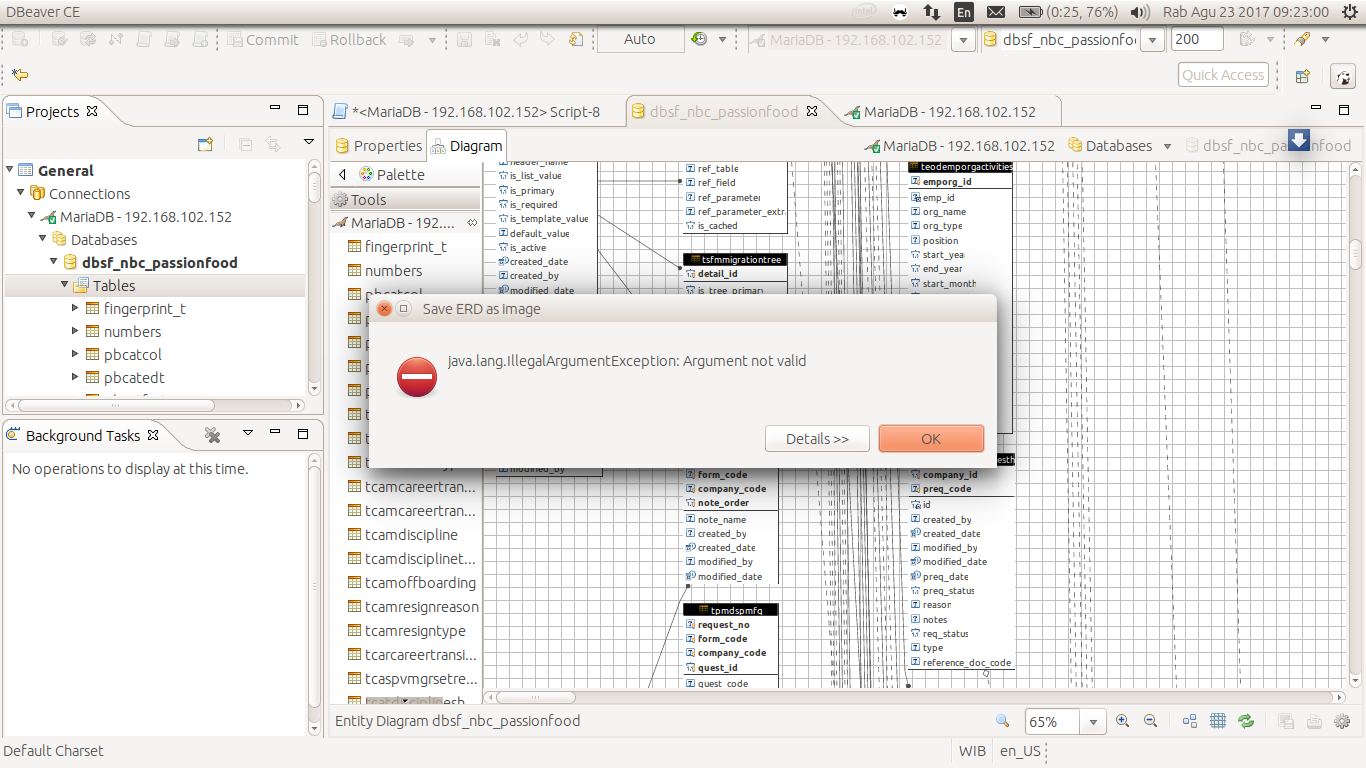Click the Commit toolbar button
This screenshot has width=1366, height=768.
pyautogui.click(x=262, y=40)
